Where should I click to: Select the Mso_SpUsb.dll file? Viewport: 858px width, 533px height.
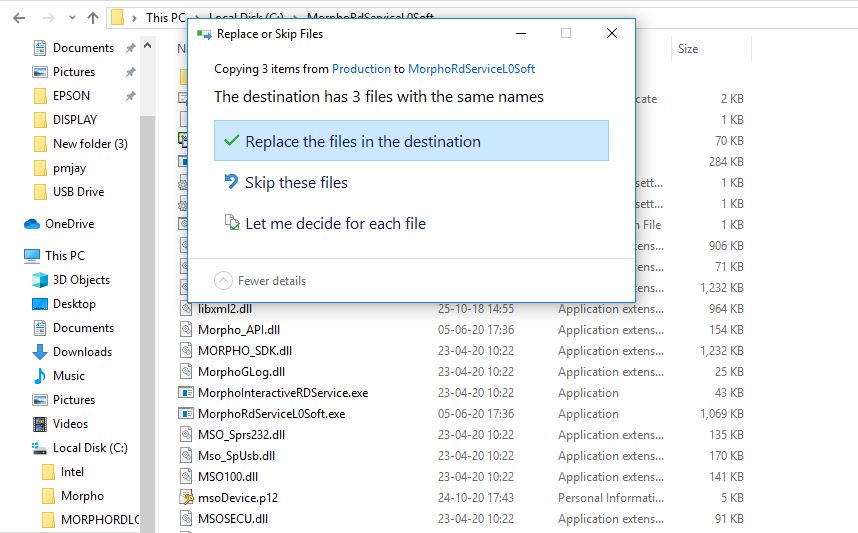click(x=236, y=456)
